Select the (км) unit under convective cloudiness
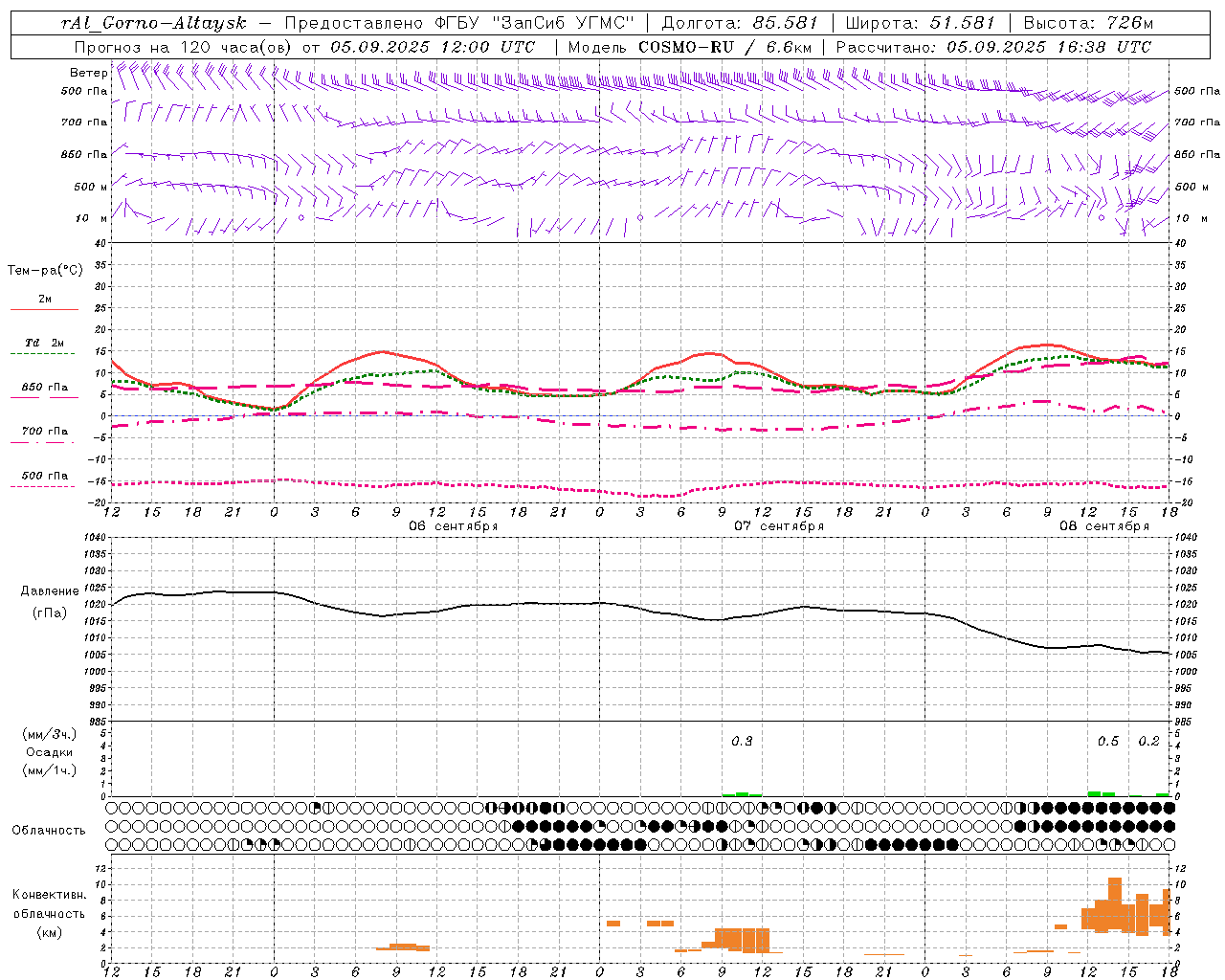The height and width of the screenshot is (980, 1225). coord(50,932)
